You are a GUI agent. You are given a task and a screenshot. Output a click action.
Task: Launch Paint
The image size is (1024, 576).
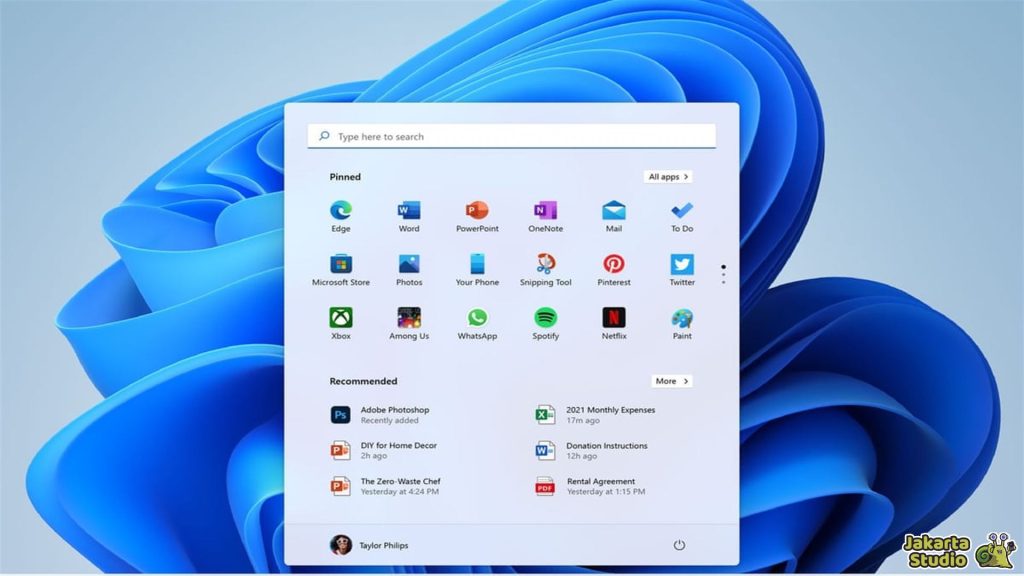coord(681,318)
